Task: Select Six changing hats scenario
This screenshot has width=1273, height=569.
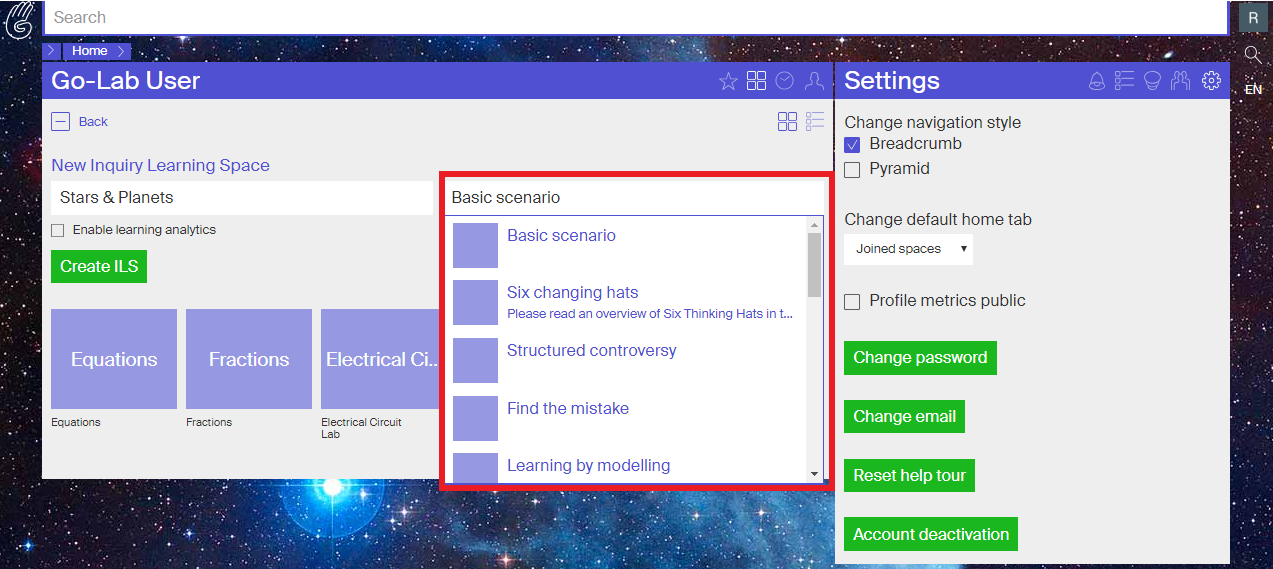Action: coord(572,293)
